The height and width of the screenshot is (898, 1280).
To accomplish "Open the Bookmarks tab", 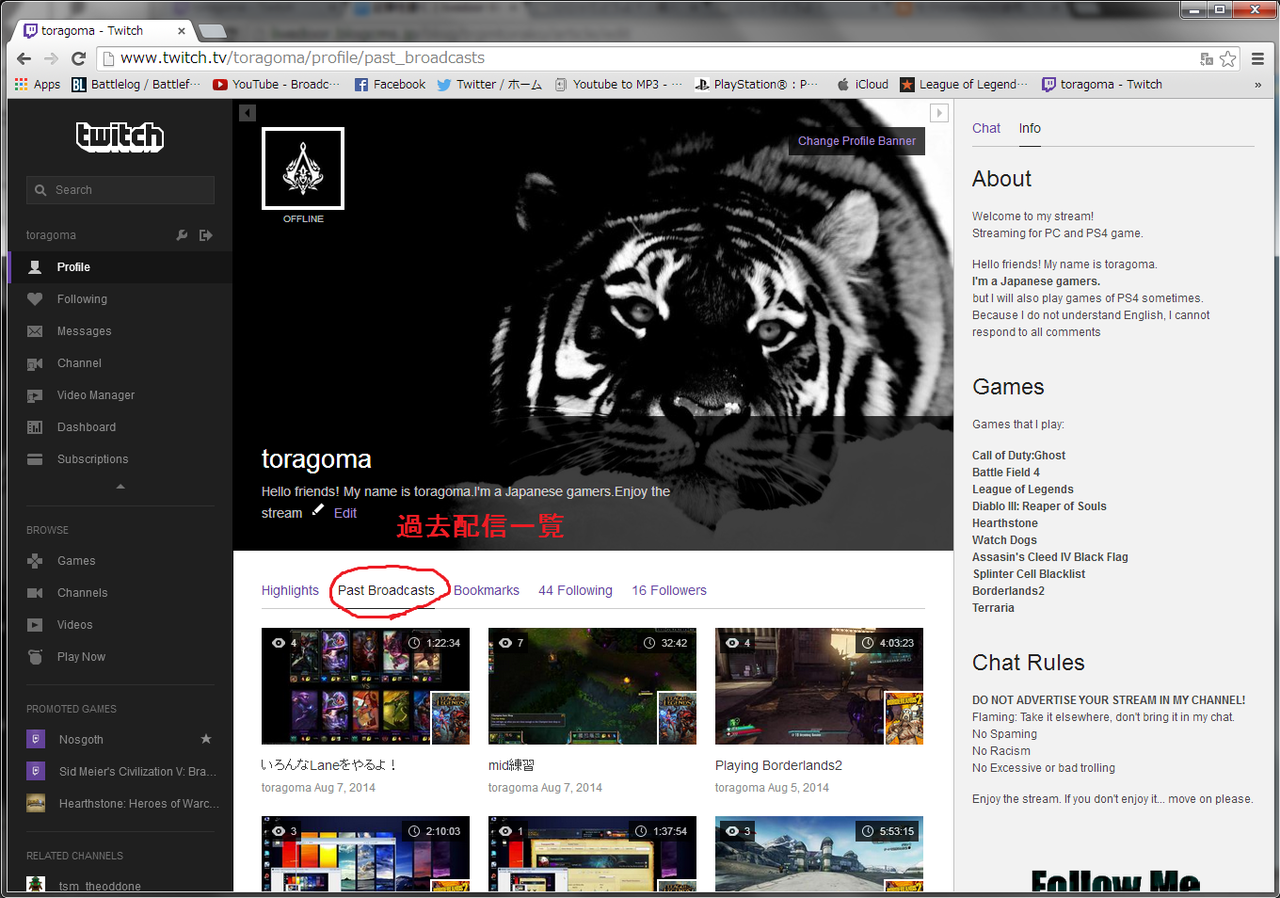I will (x=486, y=590).
